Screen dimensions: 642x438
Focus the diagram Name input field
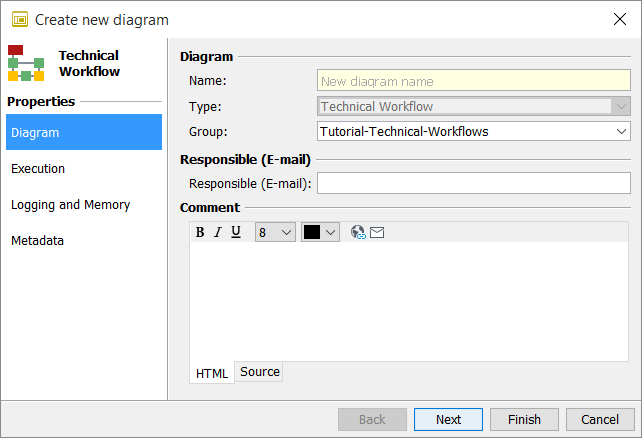pyautogui.click(x=473, y=82)
